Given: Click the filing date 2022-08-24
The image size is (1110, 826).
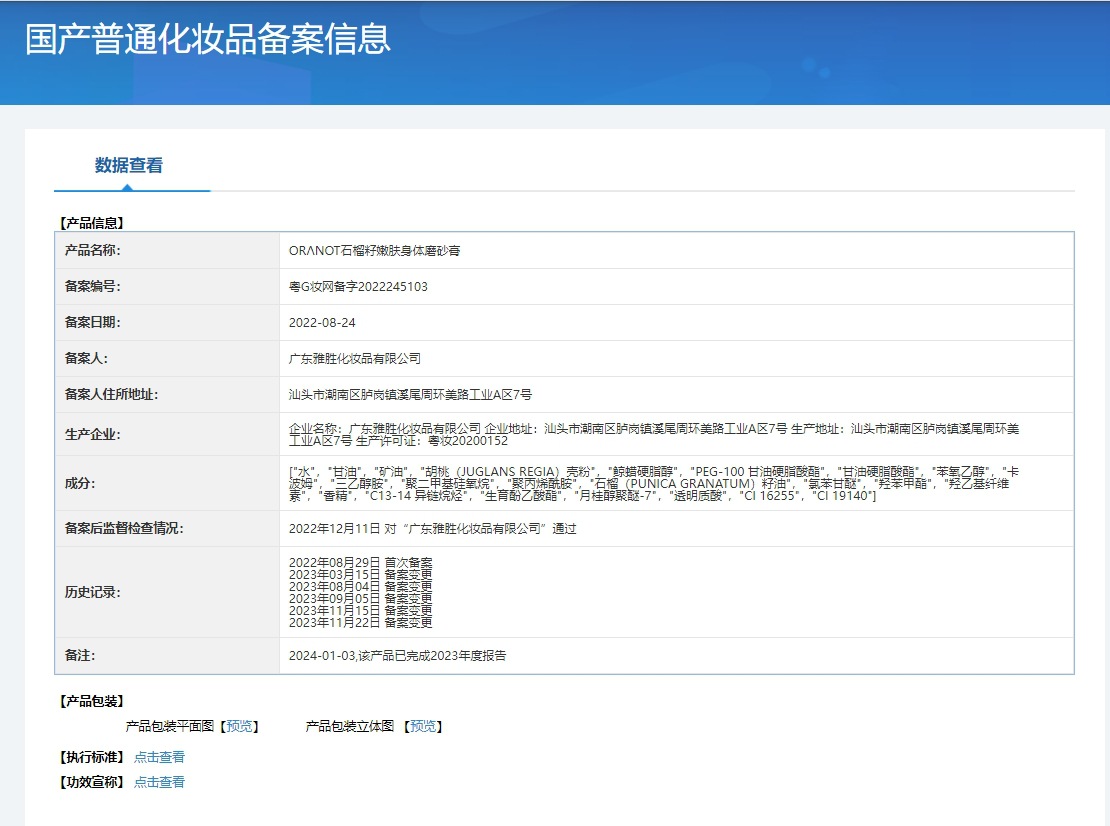Looking at the screenshot, I should [x=322, y=323].
